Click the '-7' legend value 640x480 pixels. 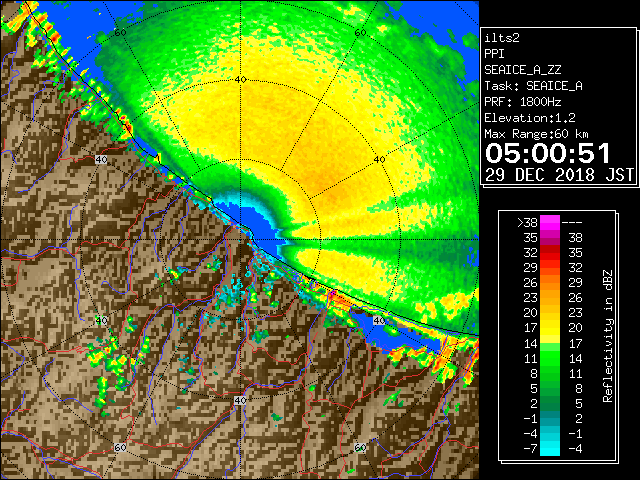(530, 448)
